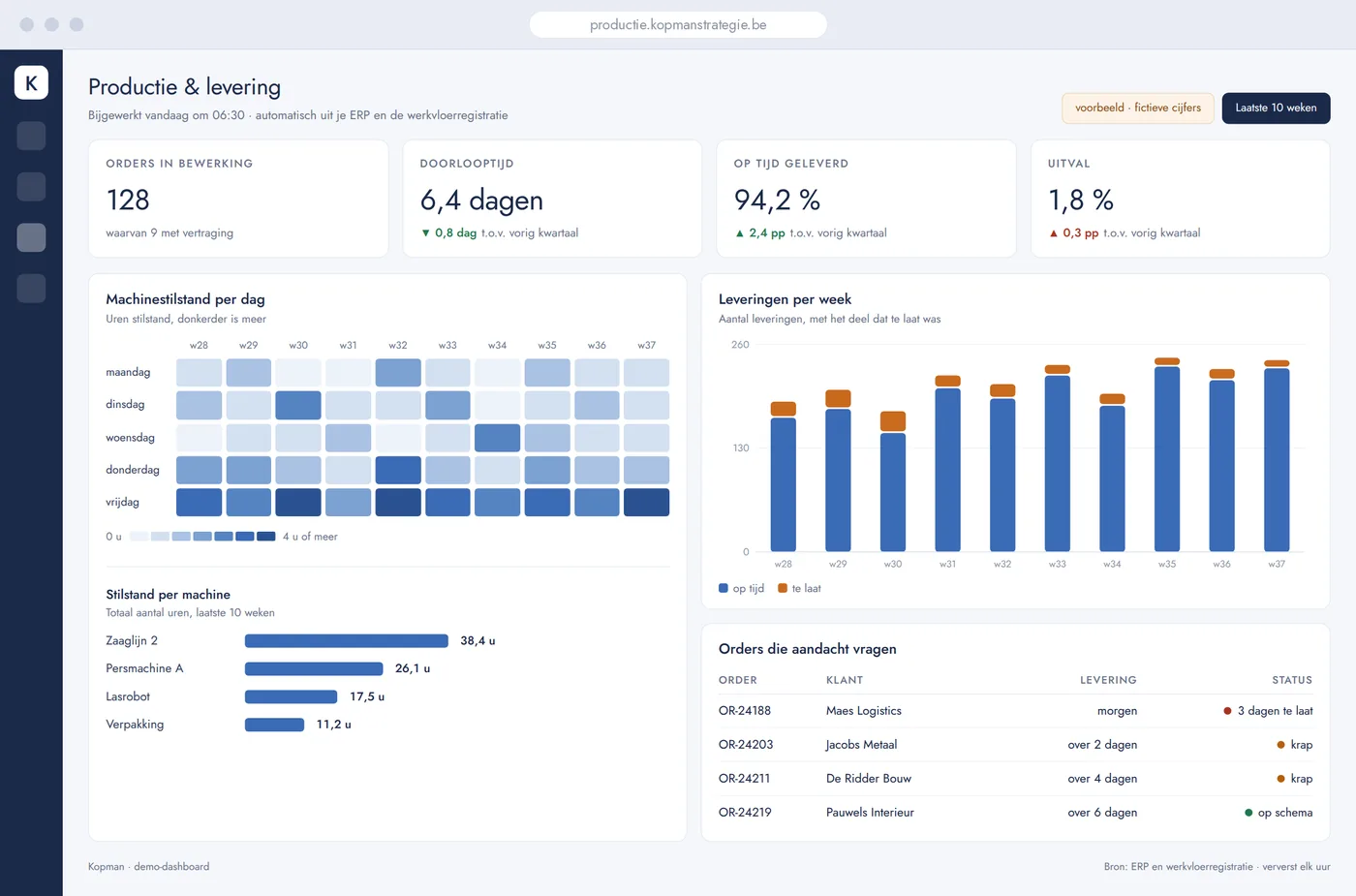Click the De Ridder Bouw customer name

coord(869,779)
